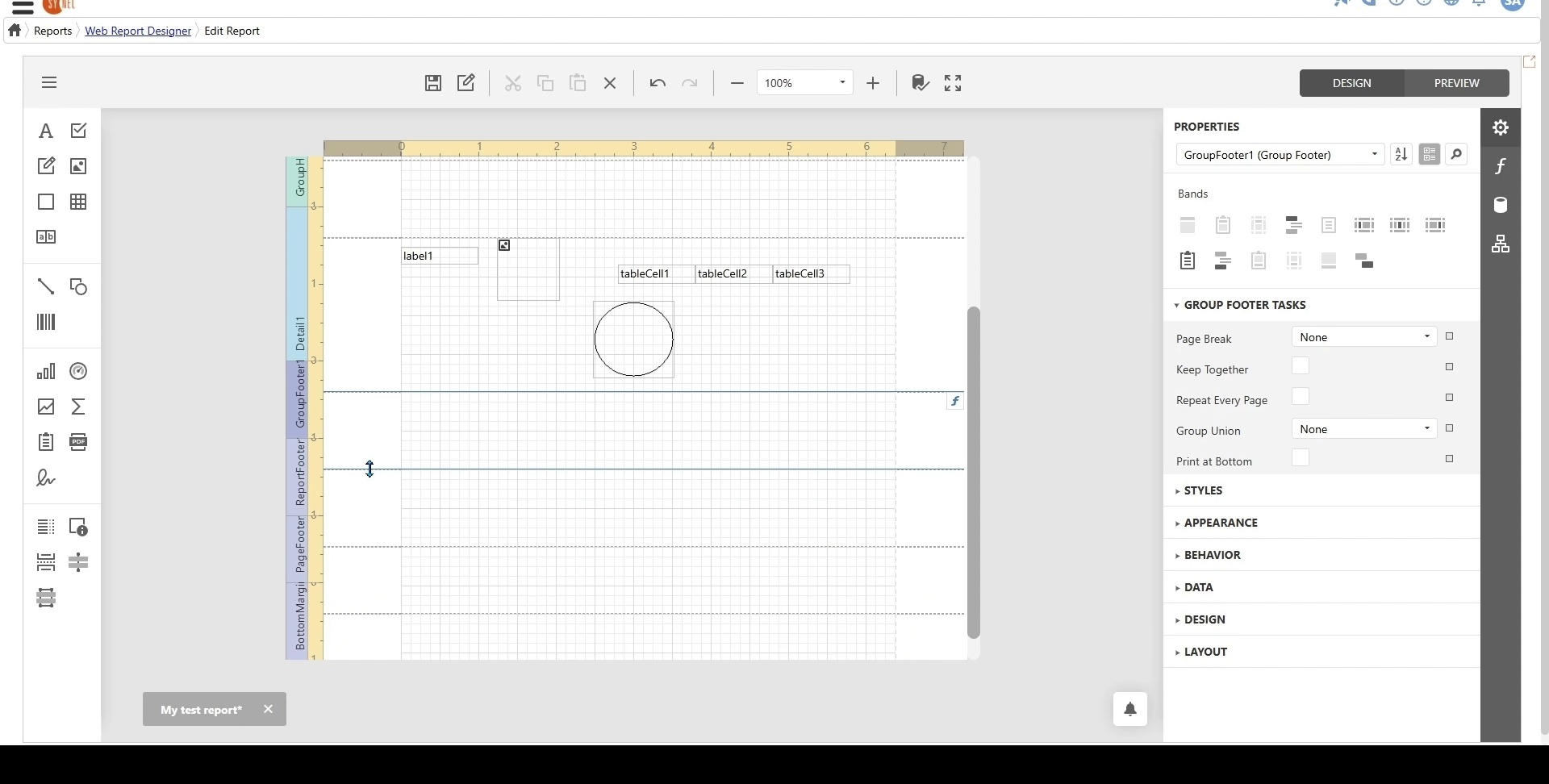Insert a Vertical Header band

(x=1365, y=225)
